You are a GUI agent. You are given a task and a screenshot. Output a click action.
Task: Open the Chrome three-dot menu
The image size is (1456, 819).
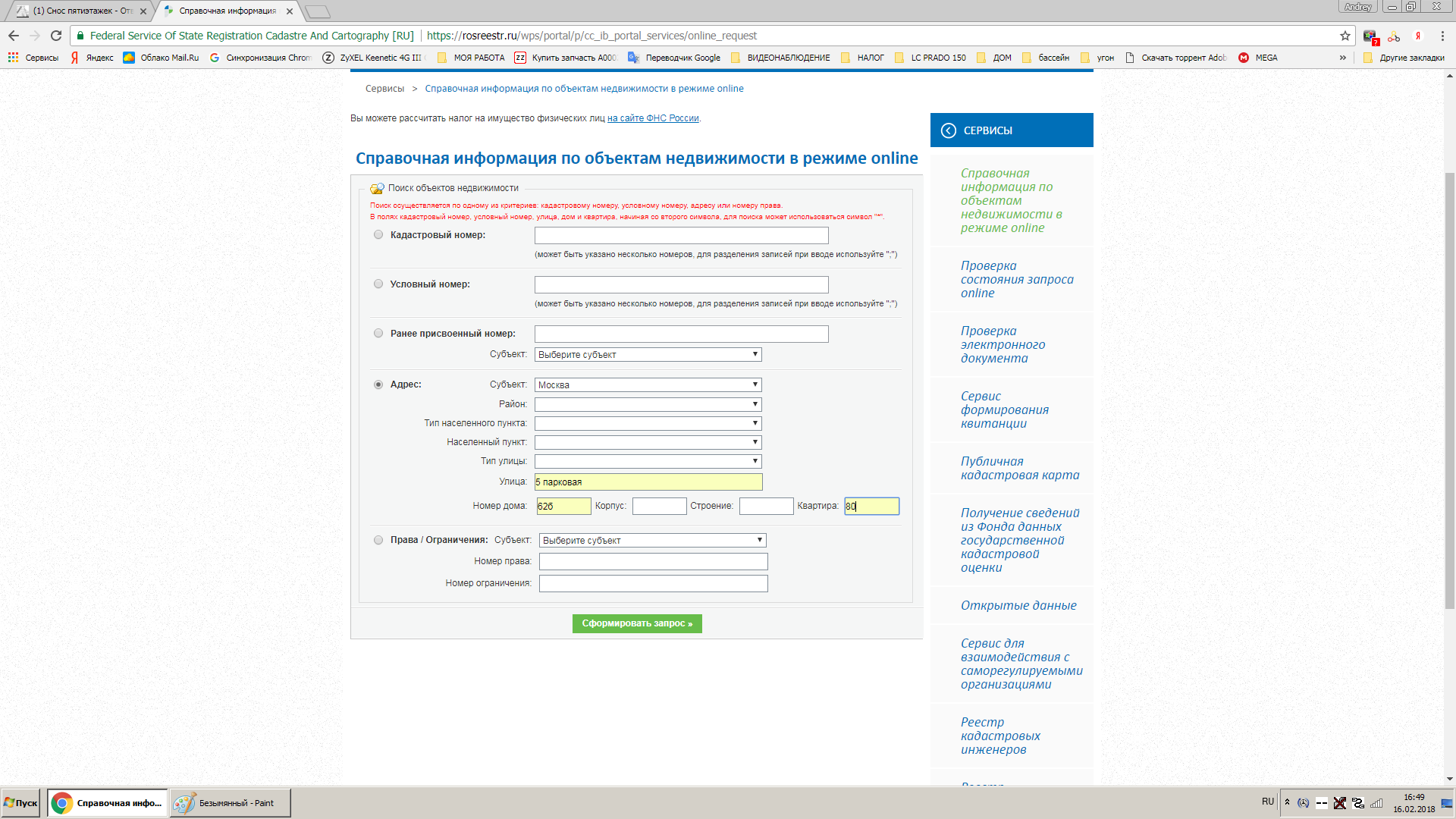point(1442,36)
